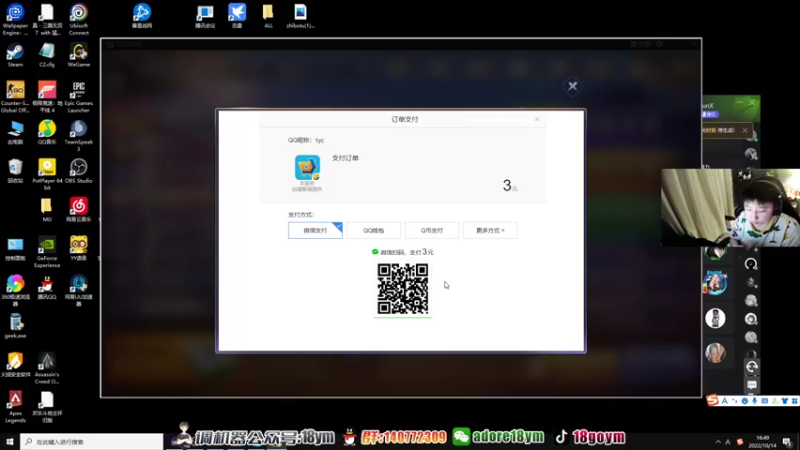Open 腾讯会议 desktop icon
The image size is (800, 450).
(205, 15)
